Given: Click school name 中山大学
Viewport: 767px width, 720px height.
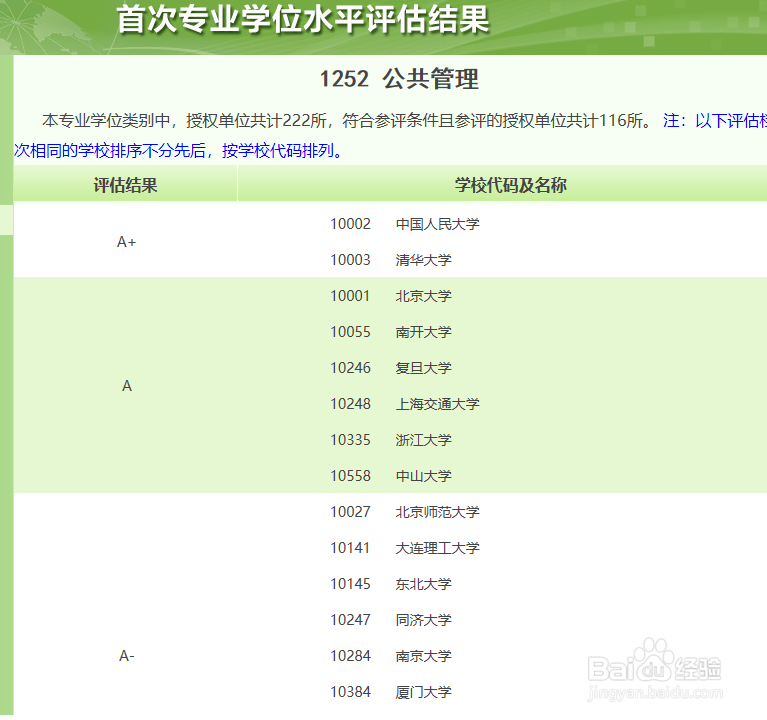Looking at the screenshot, I should (x=423, y=476).
